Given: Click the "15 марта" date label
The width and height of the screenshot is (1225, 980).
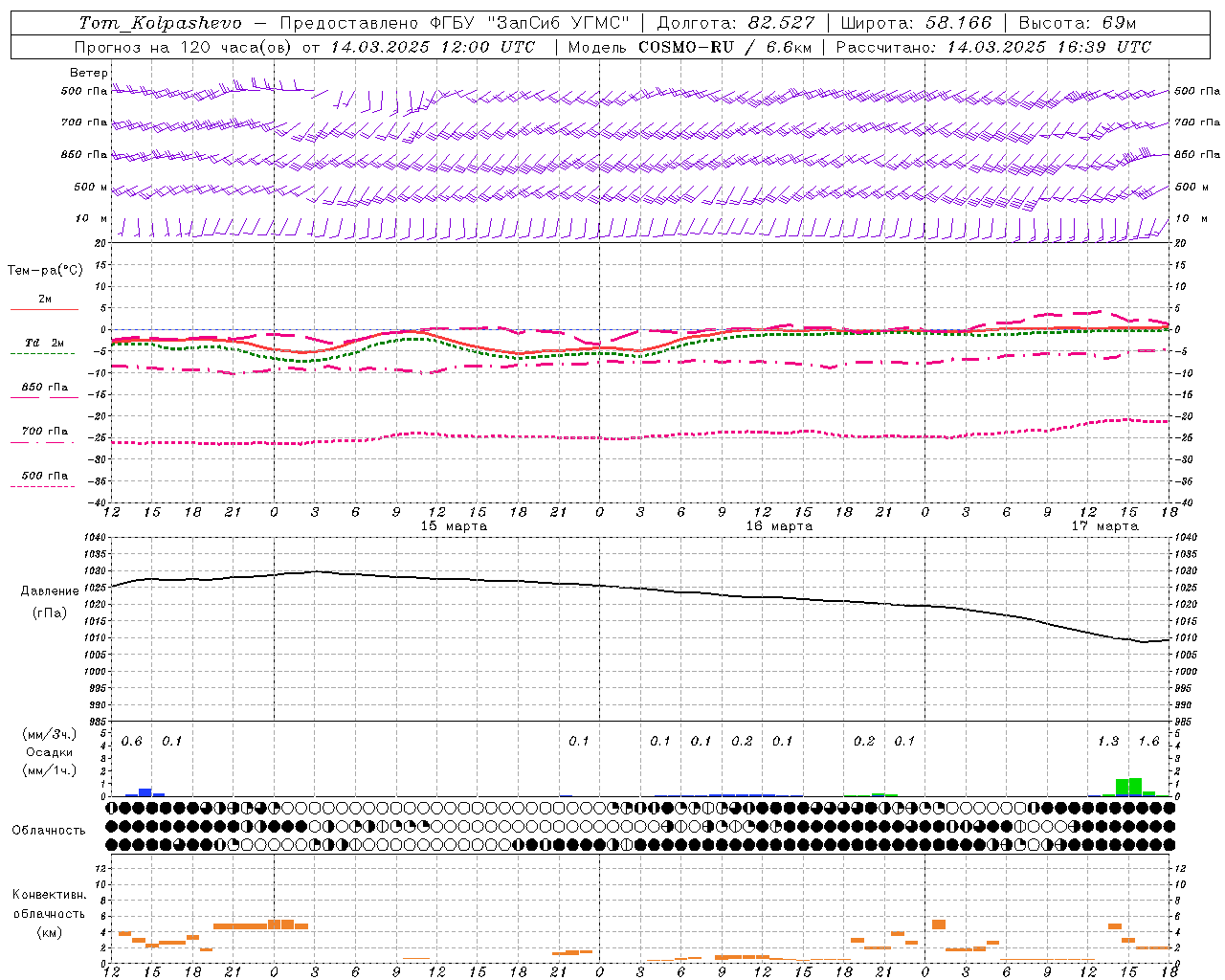Looking at the screenshot, I should pos(454,526).
